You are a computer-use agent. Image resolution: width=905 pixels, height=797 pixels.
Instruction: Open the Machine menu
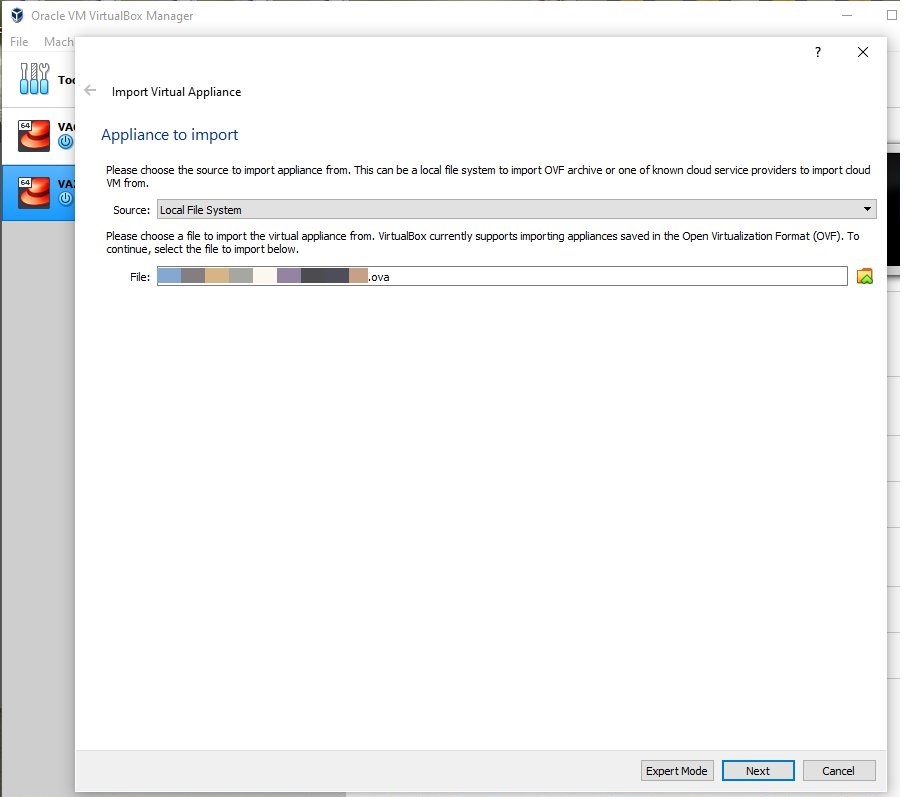click(59, 42)
